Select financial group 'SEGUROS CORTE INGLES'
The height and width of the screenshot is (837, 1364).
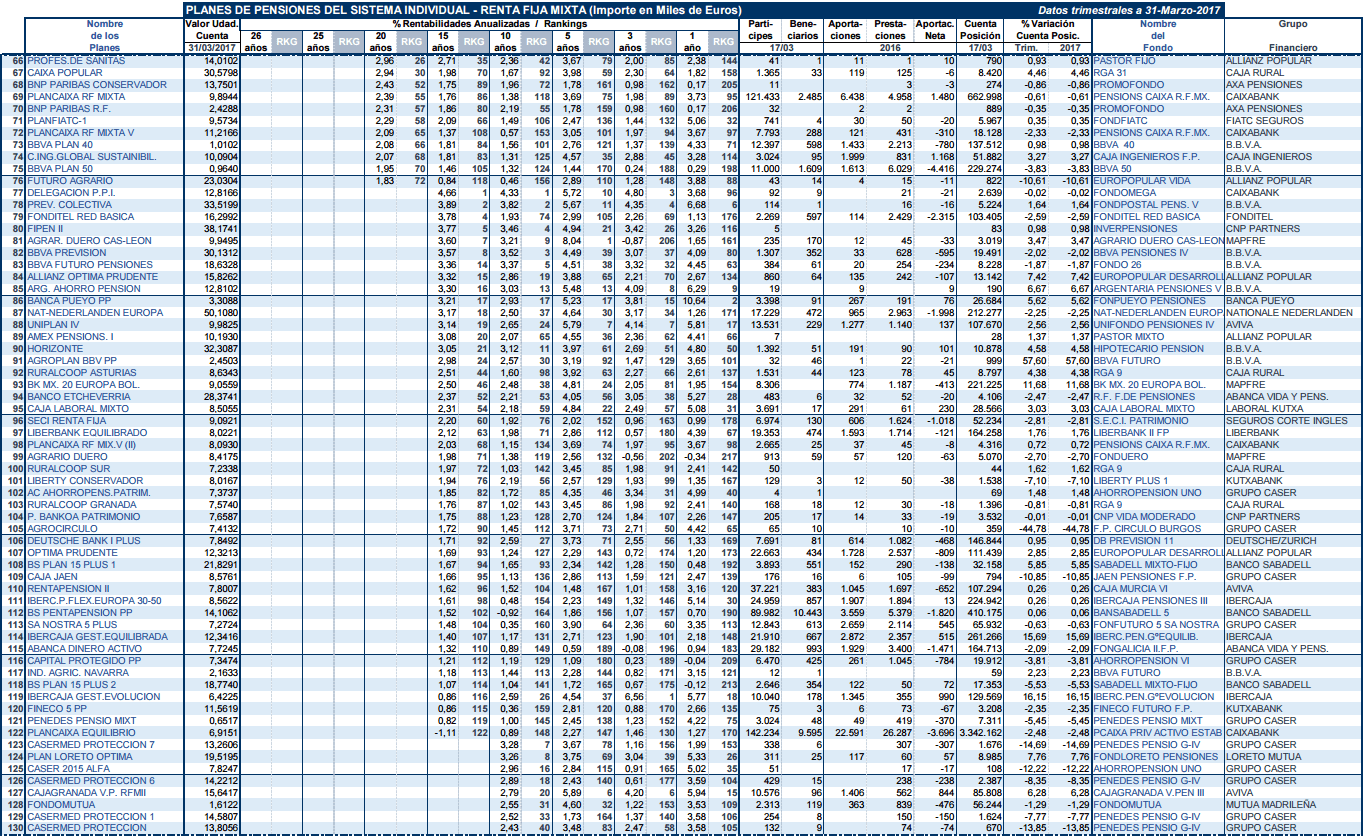(1287, 420)
